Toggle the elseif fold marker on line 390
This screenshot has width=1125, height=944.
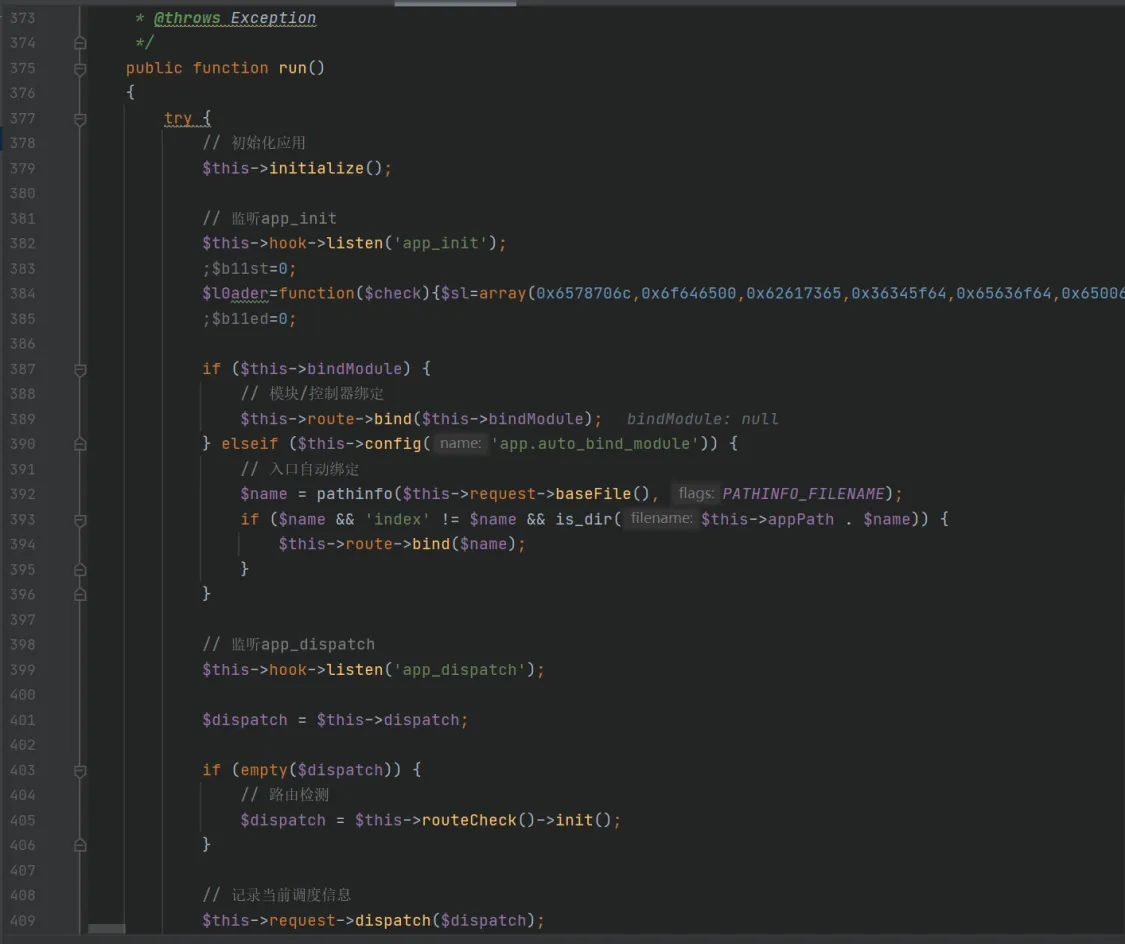tap(80, 444)
